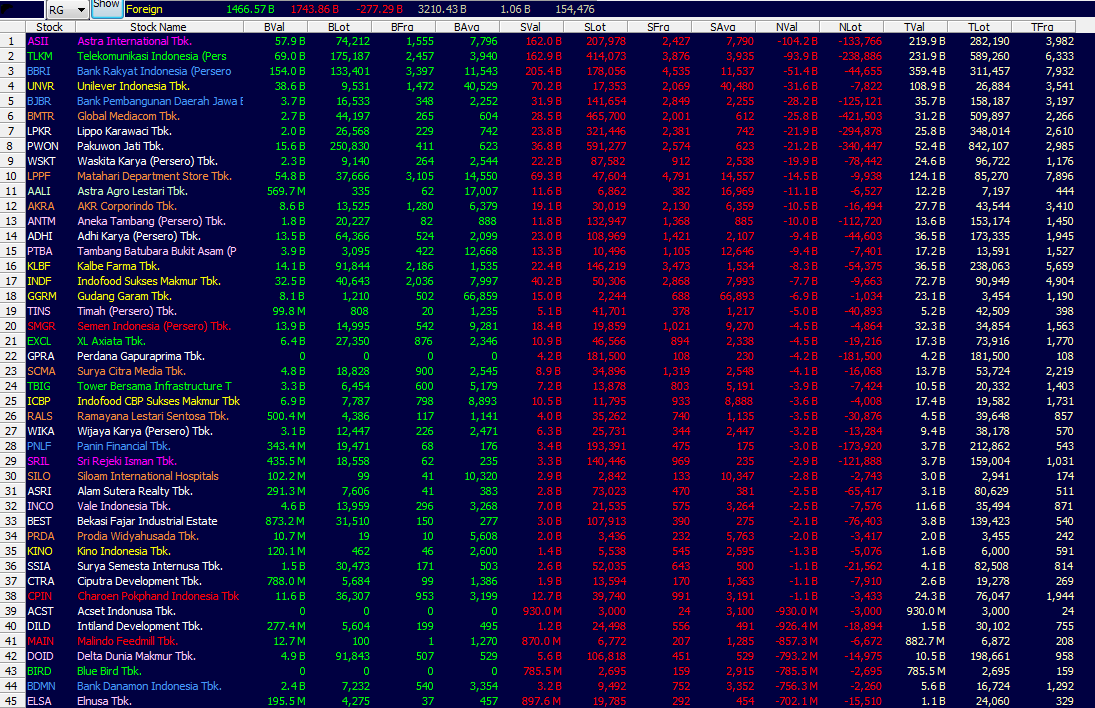Select the ICBP stock code
Image resolution: width=1095 pixels, height=708 pixels.
(39, 401)
